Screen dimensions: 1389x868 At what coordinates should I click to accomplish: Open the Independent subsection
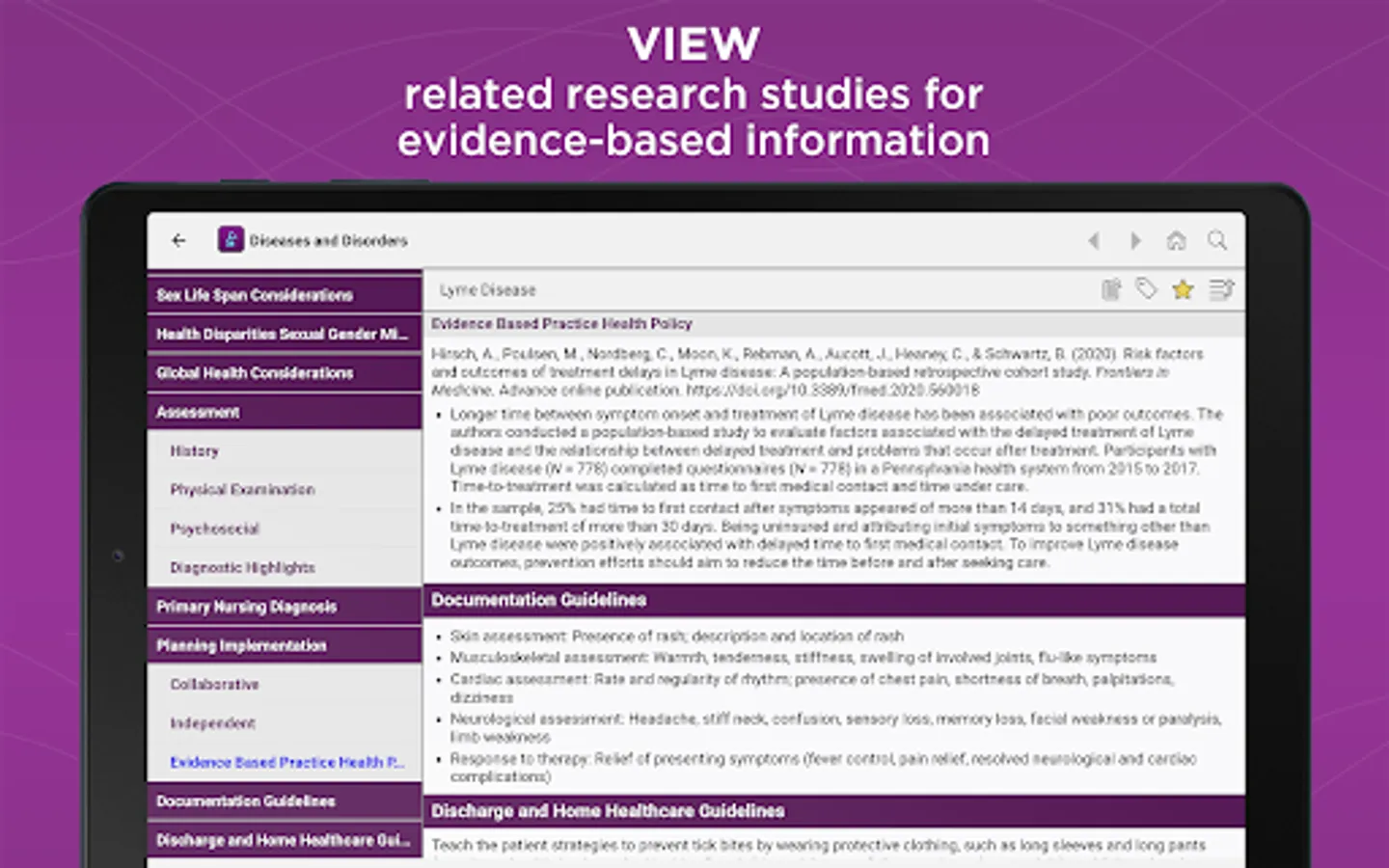tap(285, 723)
